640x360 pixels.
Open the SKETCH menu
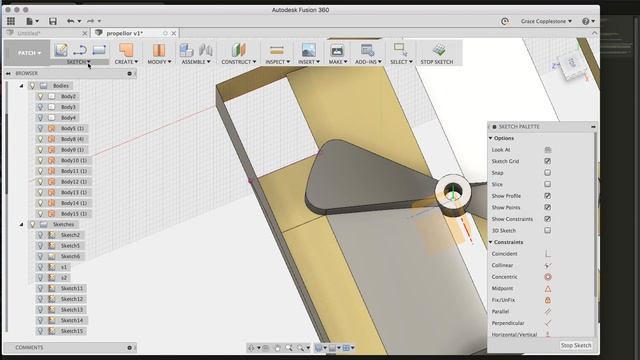point(78,62)
